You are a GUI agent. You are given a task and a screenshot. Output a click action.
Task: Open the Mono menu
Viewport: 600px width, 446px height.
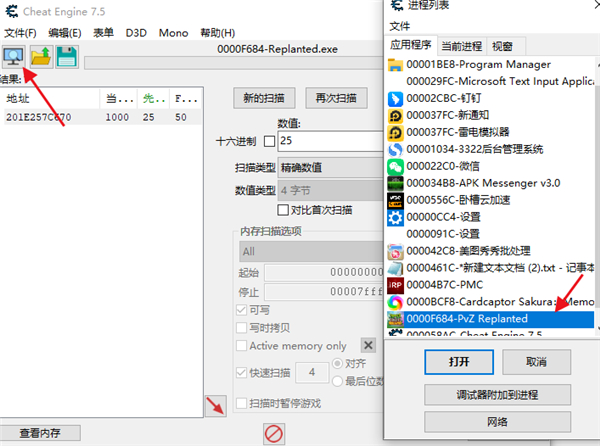[173, 33]
